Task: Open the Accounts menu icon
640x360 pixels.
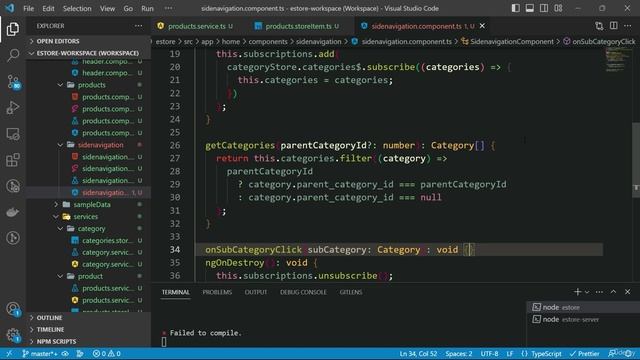Action: [13, 309]
